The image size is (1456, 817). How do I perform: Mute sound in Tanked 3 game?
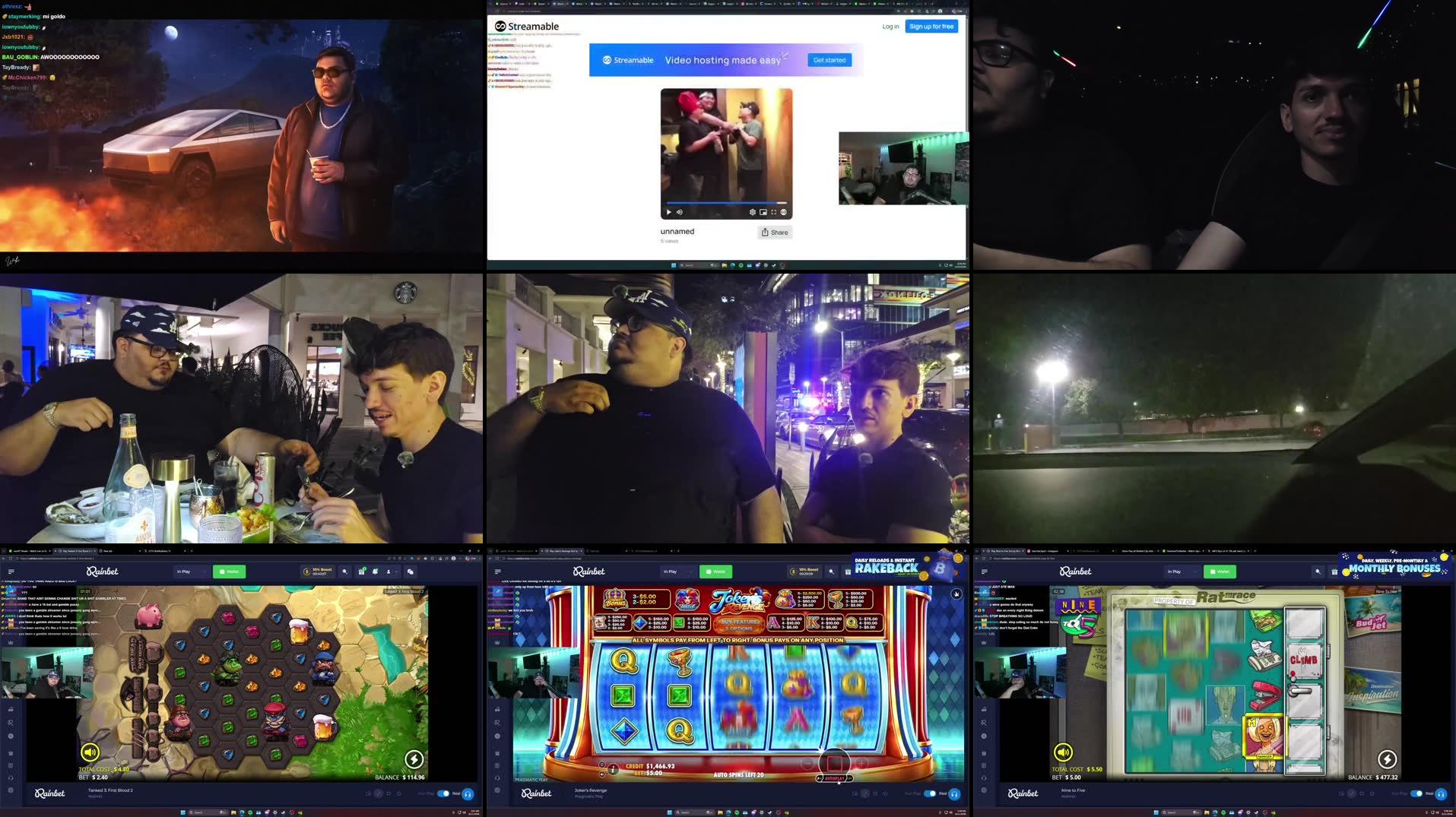pyautogui.click(x=90, y=752)
